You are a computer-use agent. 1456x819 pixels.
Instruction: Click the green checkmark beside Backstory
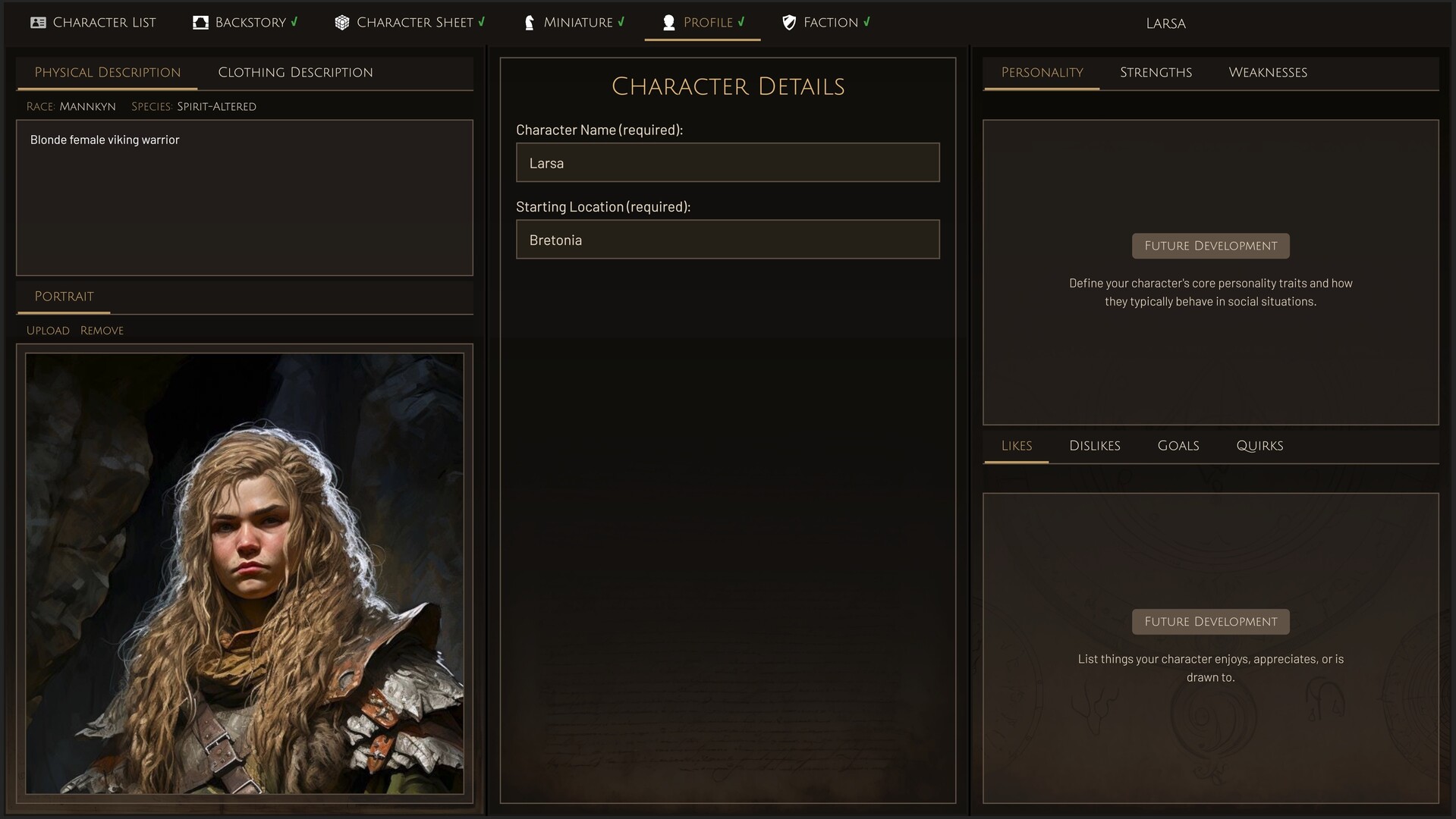[x=293, y=22]
